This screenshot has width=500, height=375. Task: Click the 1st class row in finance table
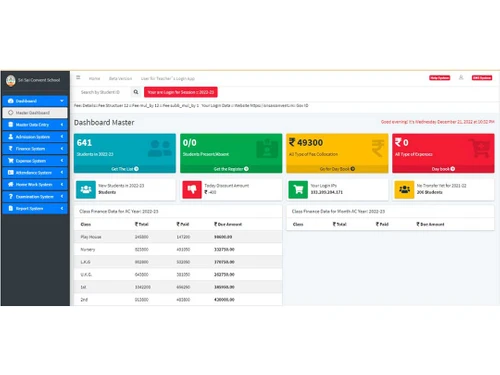click(x=178, y=287)
